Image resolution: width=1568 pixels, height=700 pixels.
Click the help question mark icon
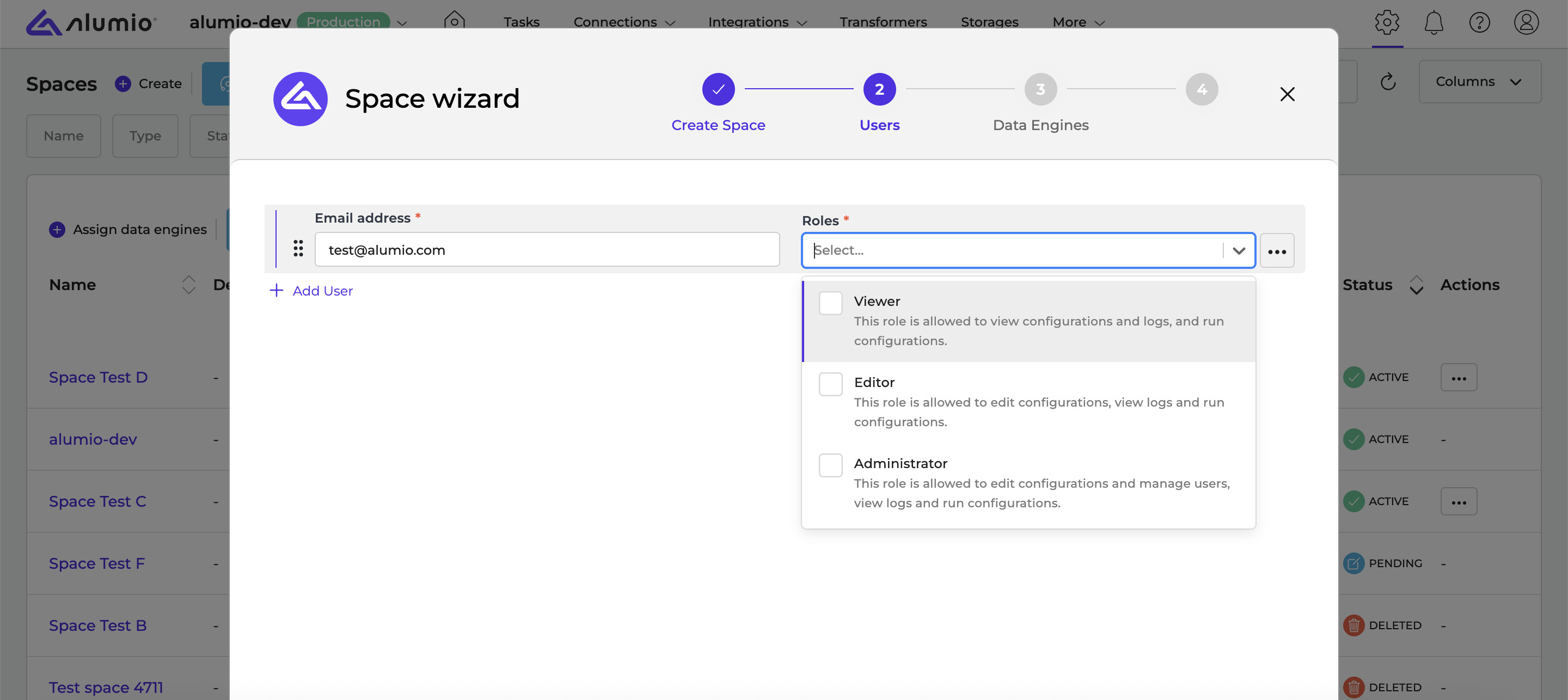[1479, 22]
